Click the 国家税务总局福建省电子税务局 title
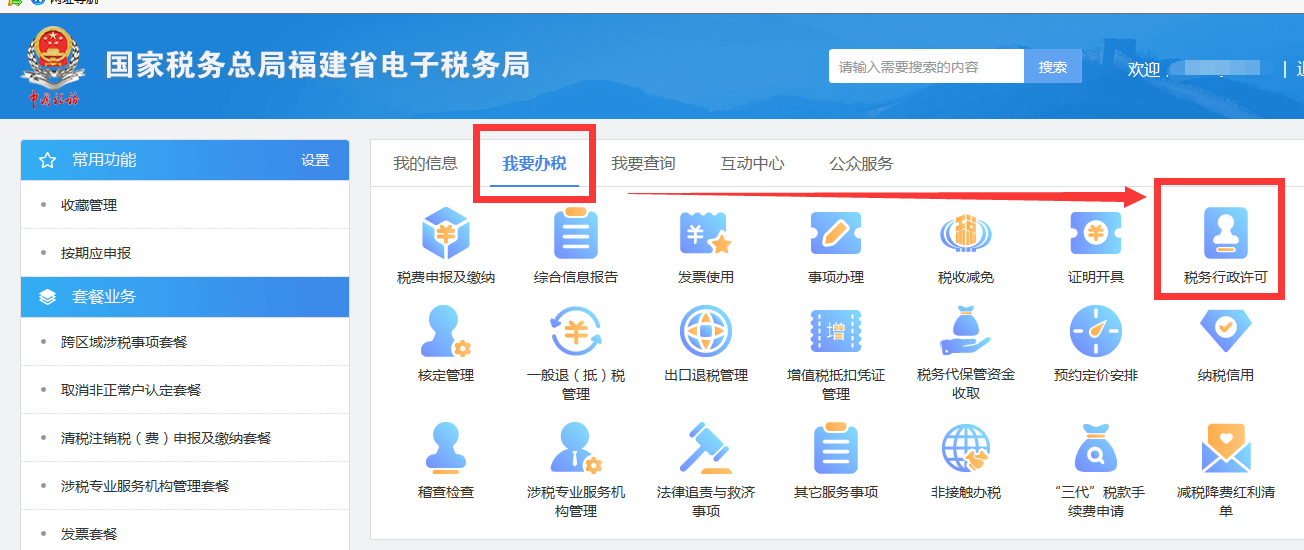Viewport: 1304px width, 550px height. [318, 65]
